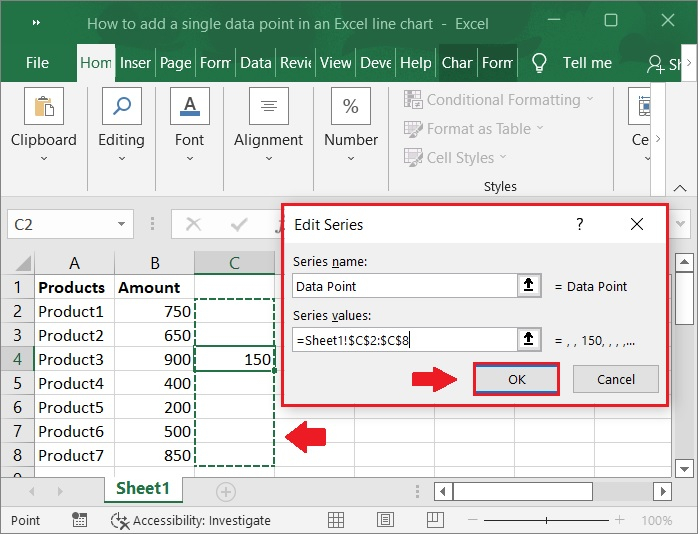Switch to Page Break Preview icon
Viewport: 700px width, 534px height.
435,520
